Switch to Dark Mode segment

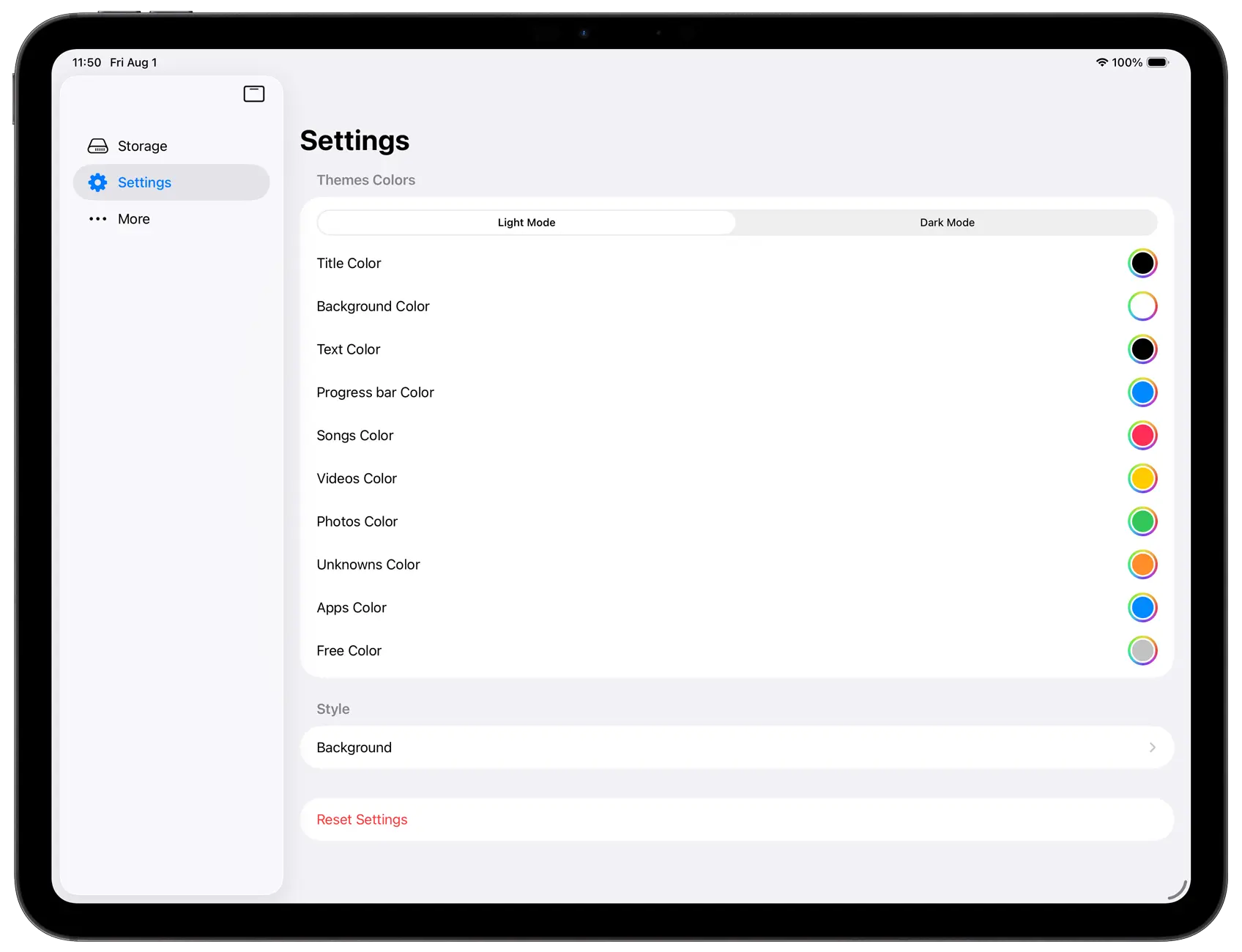tap(947, 223)
